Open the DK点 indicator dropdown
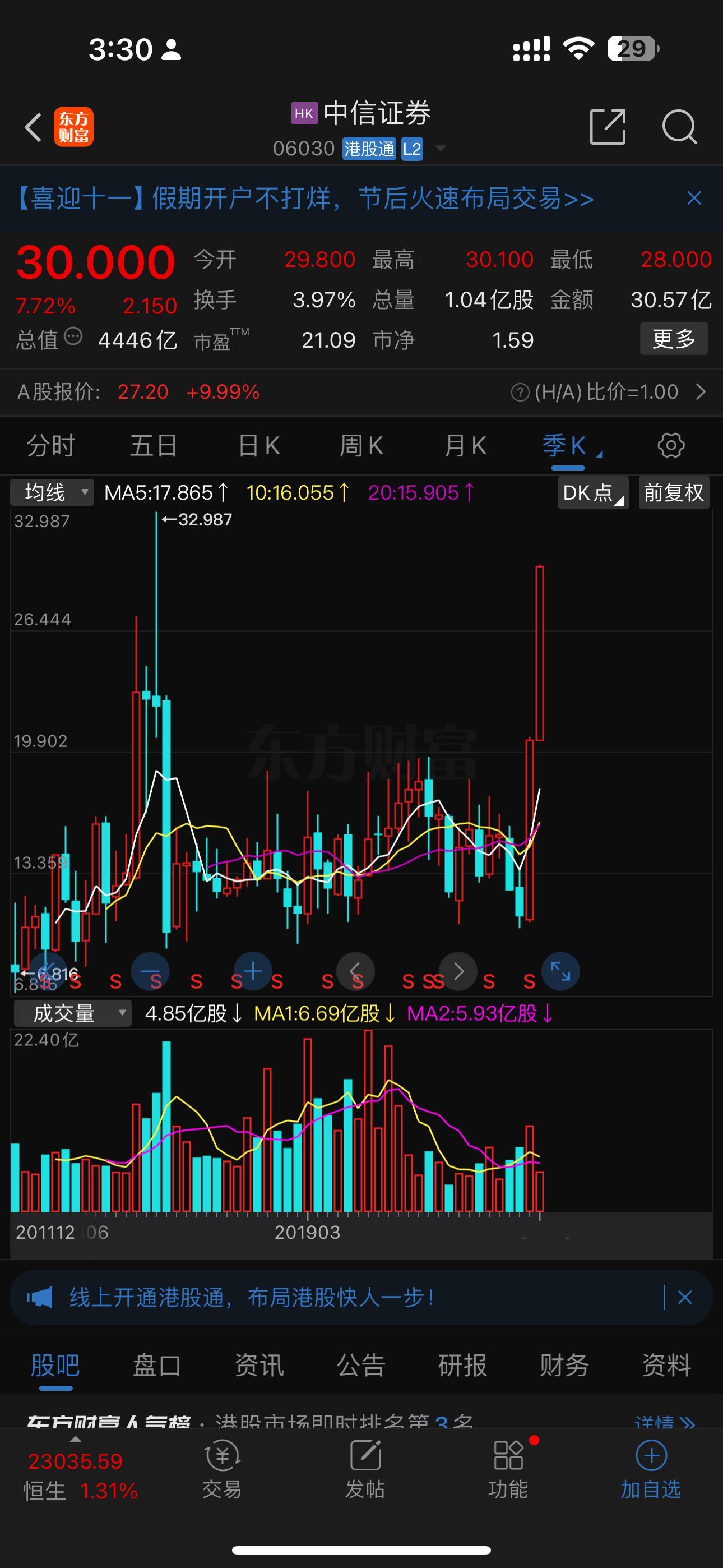 coord(594,492)
